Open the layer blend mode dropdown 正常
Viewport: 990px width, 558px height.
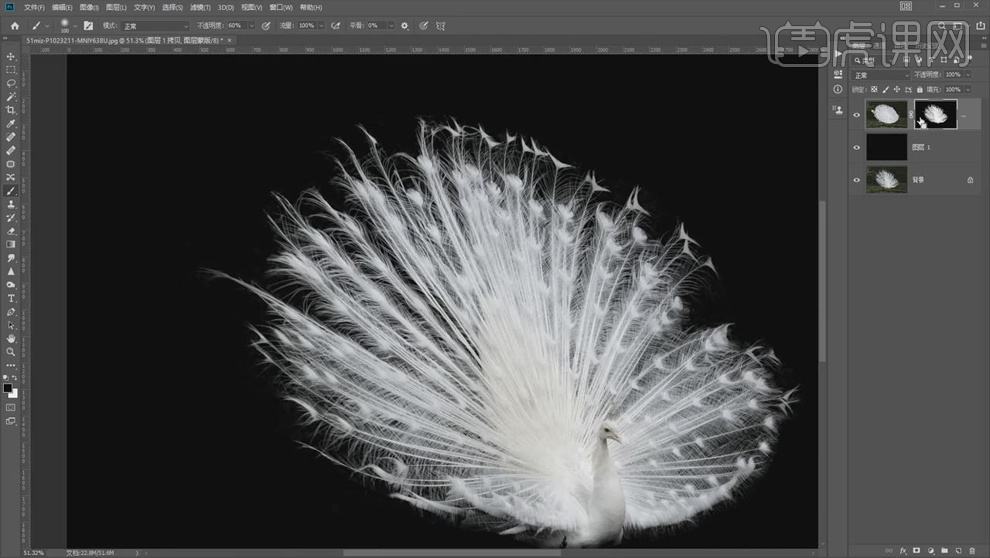point(880,75)
